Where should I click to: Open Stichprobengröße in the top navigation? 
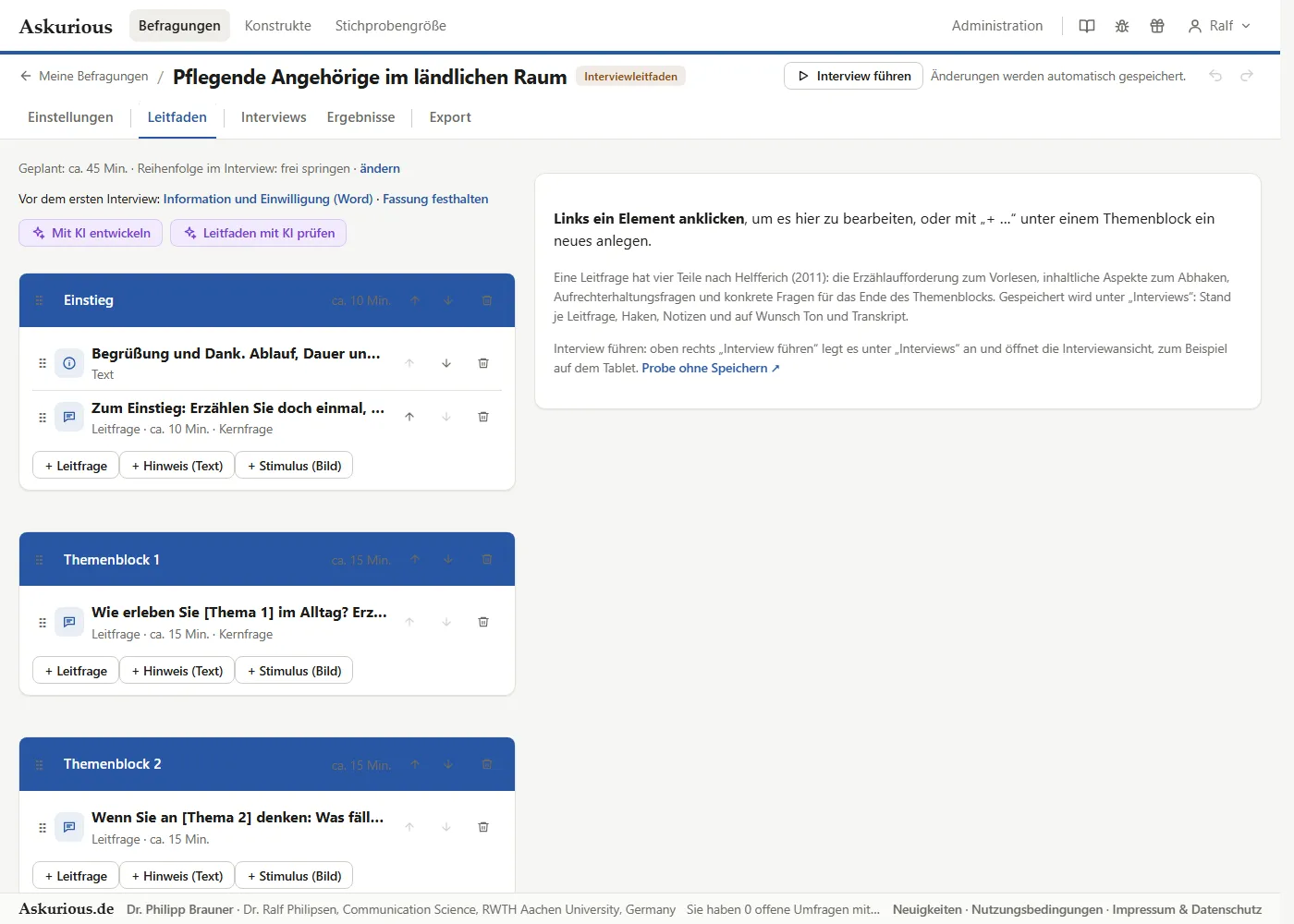(x=390, y=26)
